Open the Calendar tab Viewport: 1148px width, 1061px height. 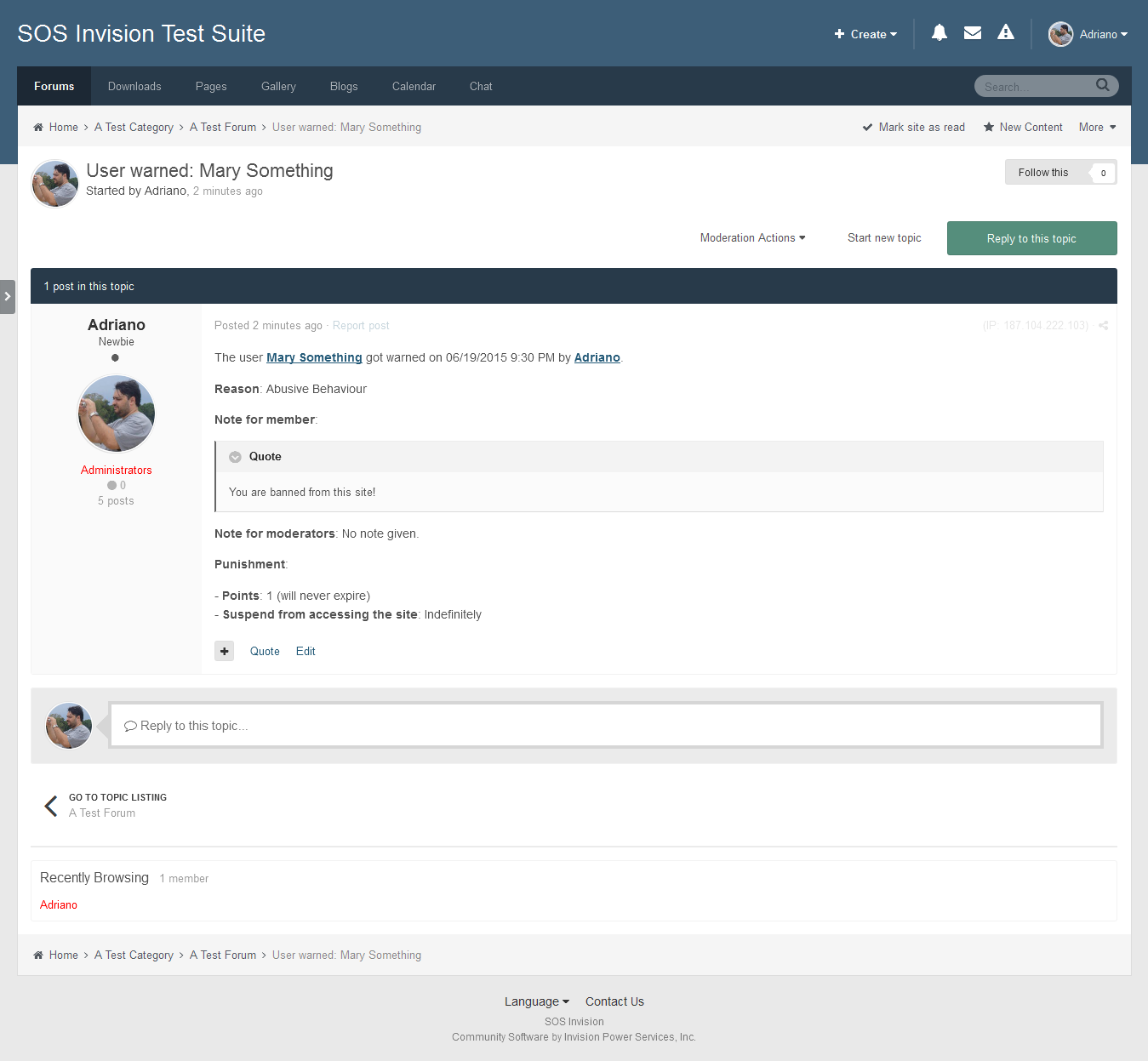click(x=414, y=87)
